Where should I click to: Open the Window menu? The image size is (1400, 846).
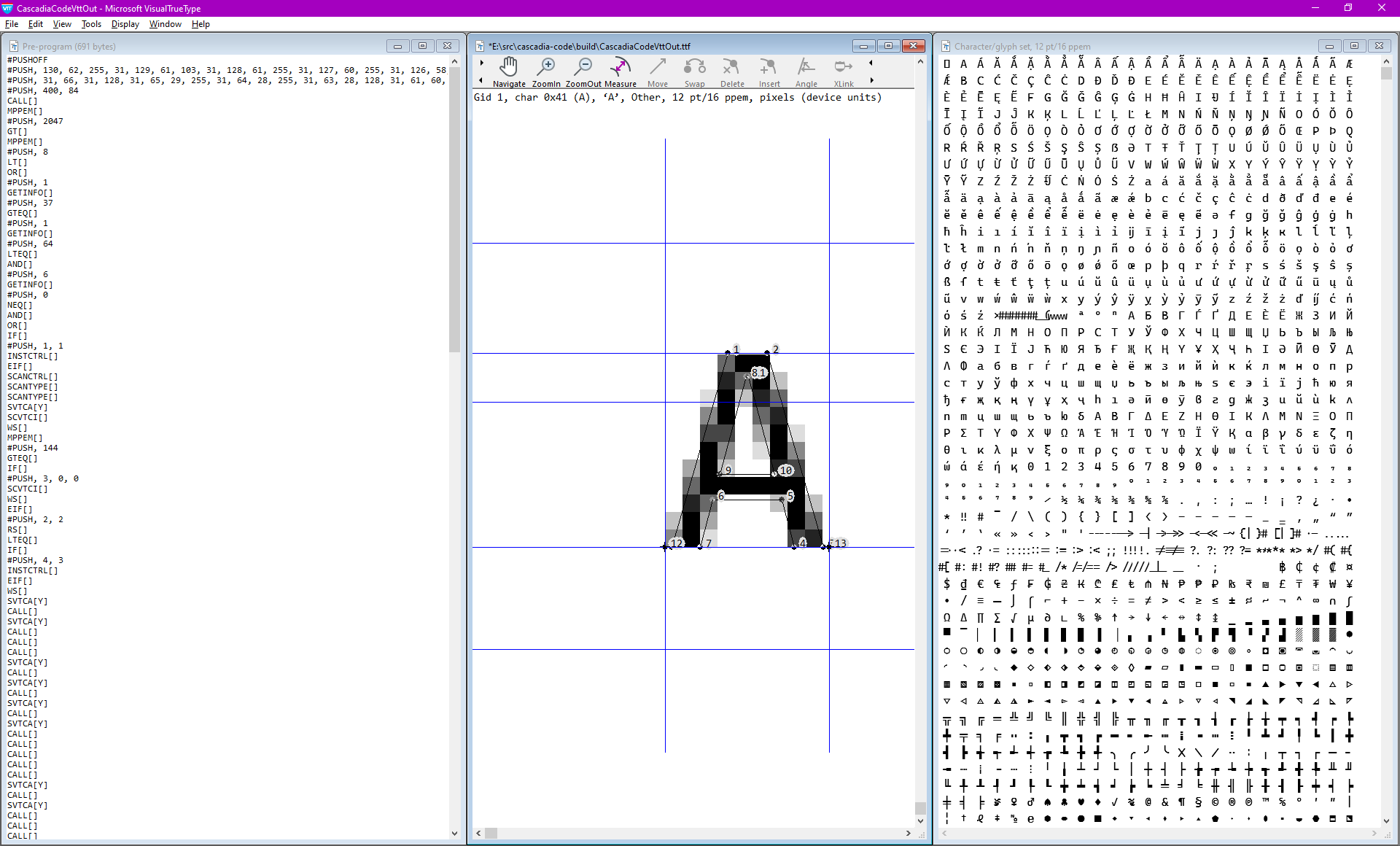165,24
